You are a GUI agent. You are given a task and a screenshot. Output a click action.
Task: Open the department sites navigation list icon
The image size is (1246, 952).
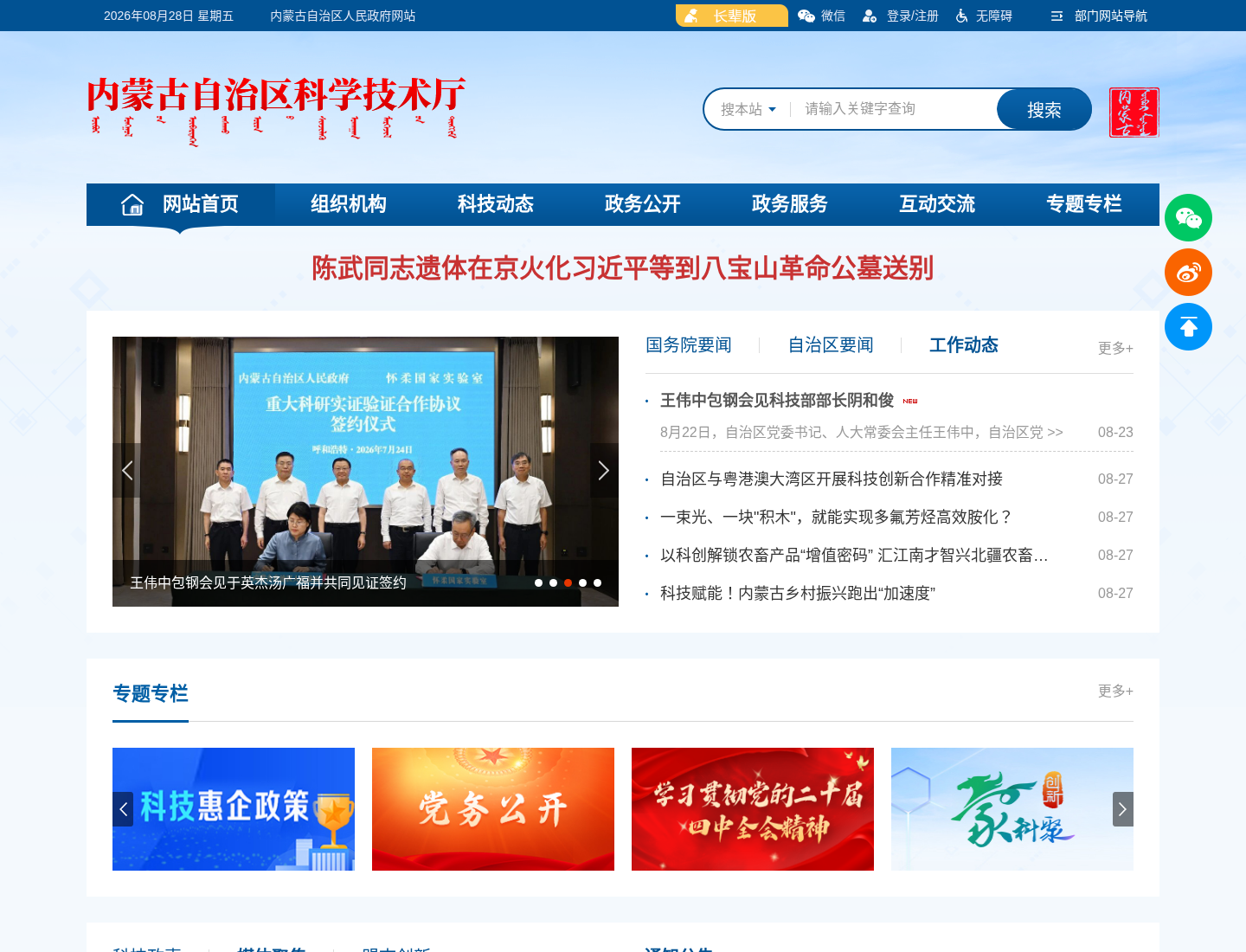coord(1057,16)
